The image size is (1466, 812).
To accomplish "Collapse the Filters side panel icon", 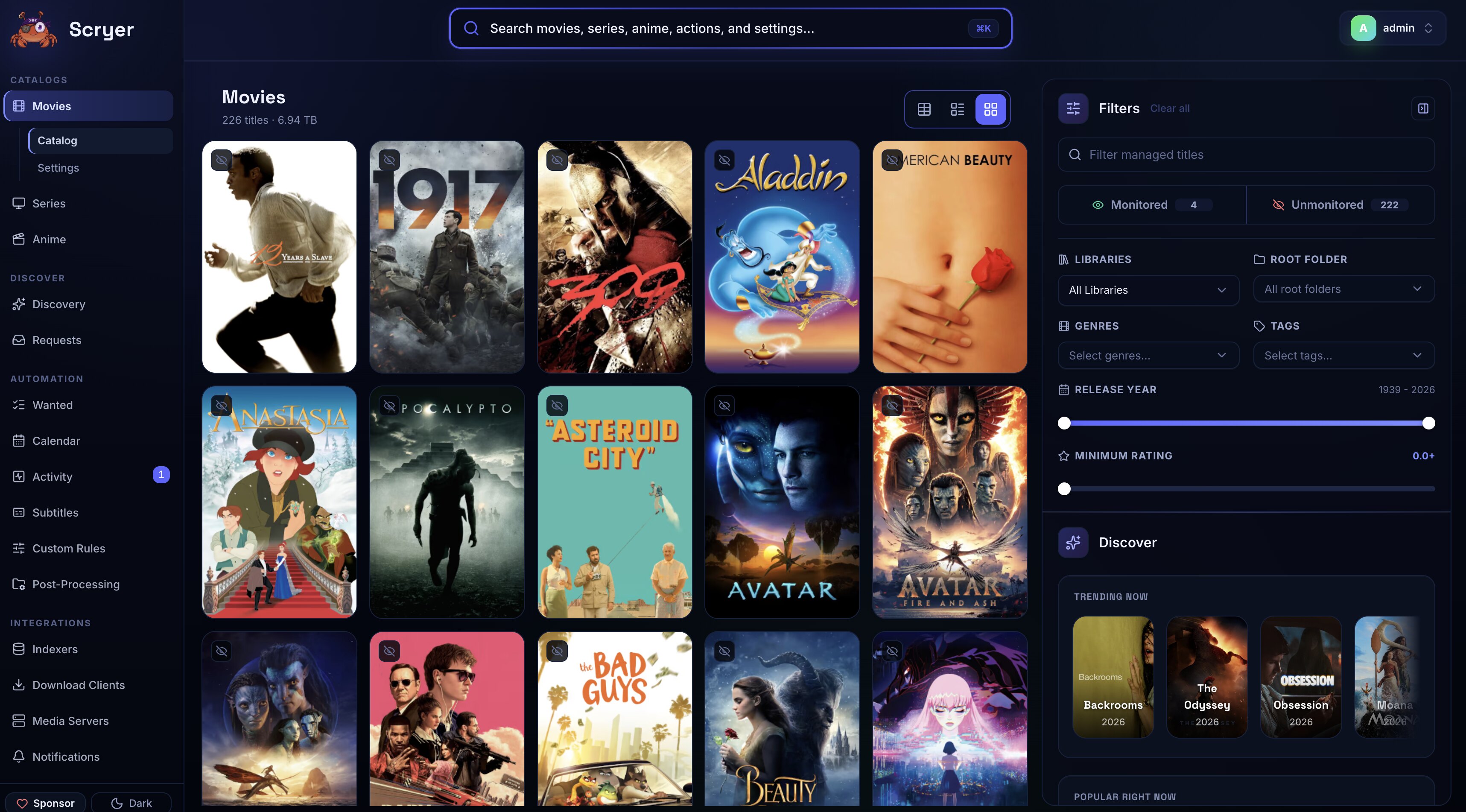I will coord(1423,108).
